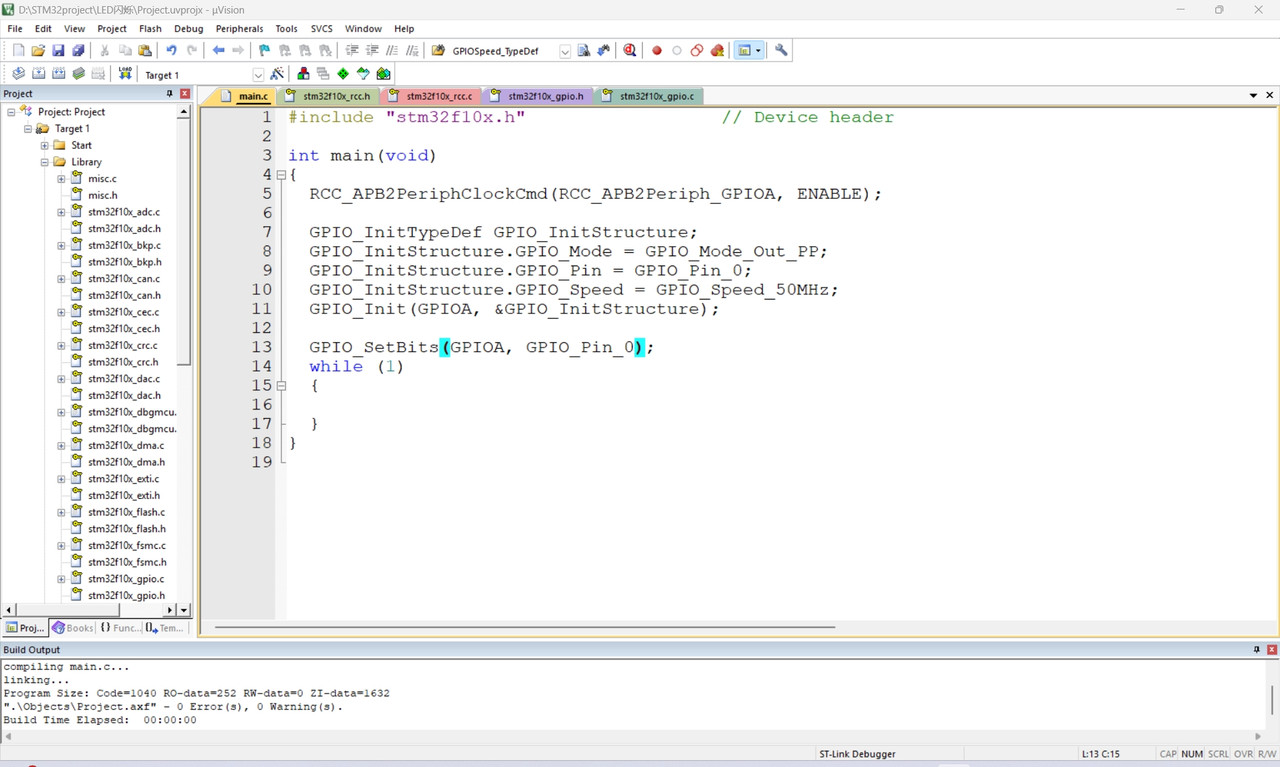1280x767 pixels.
Task: Indent selected lines toolbar icon
Action: (352, 50)
